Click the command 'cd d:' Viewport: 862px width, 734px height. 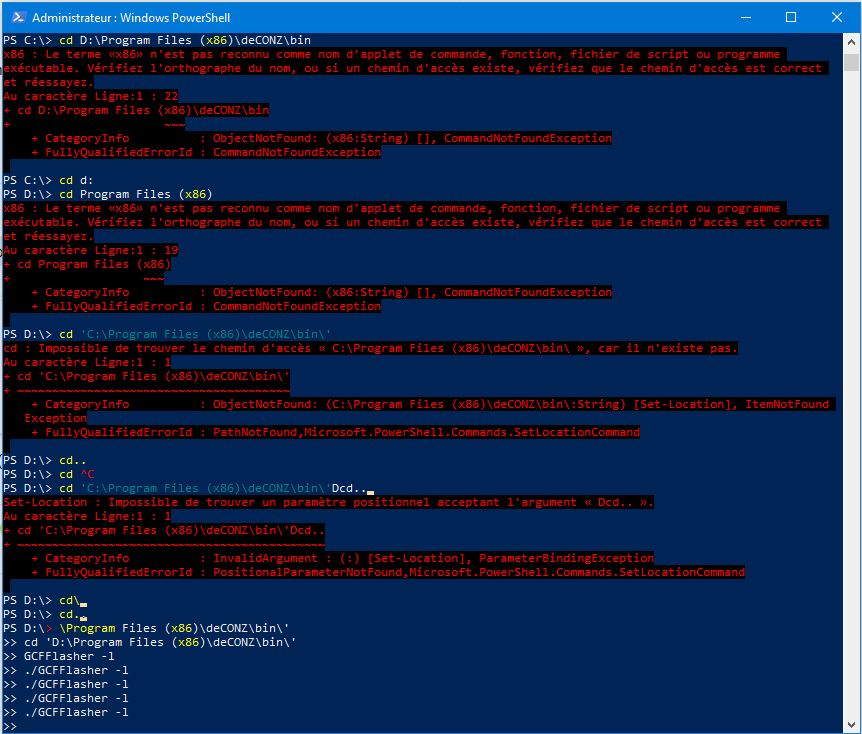pyautogui.click(x=76, y=180)
